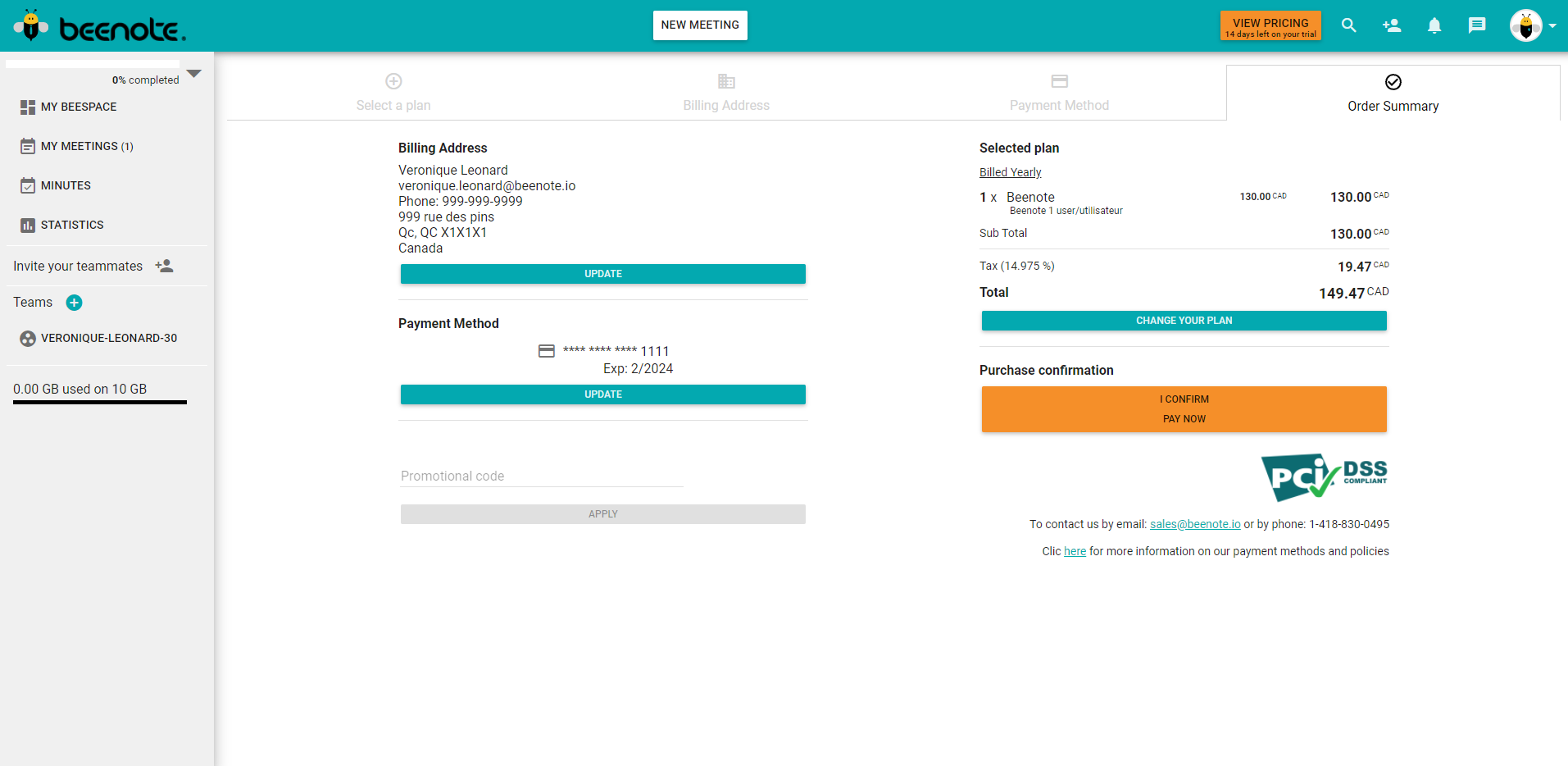Open MINUTES in sidebar
The width and height of the screenshot is (1568, 766).
(x=66, y=185)
